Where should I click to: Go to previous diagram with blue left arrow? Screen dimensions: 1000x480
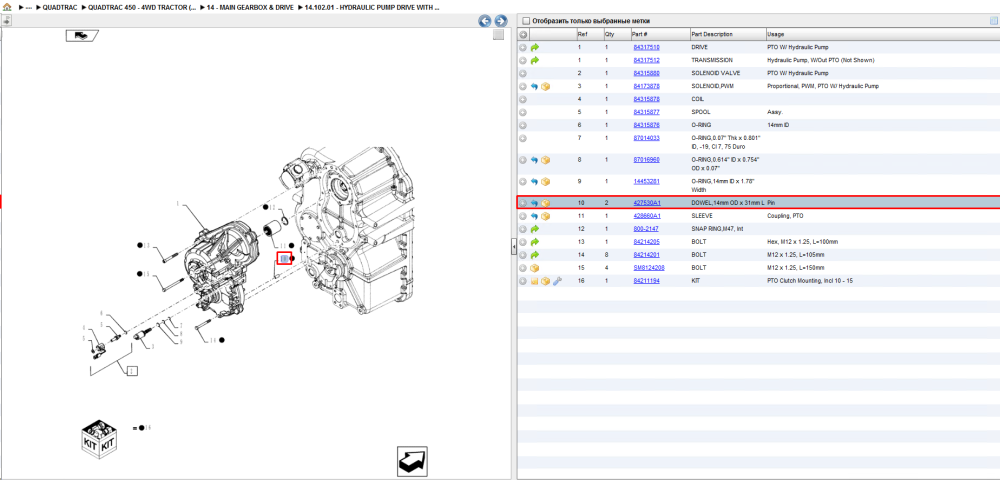(485, 21)
